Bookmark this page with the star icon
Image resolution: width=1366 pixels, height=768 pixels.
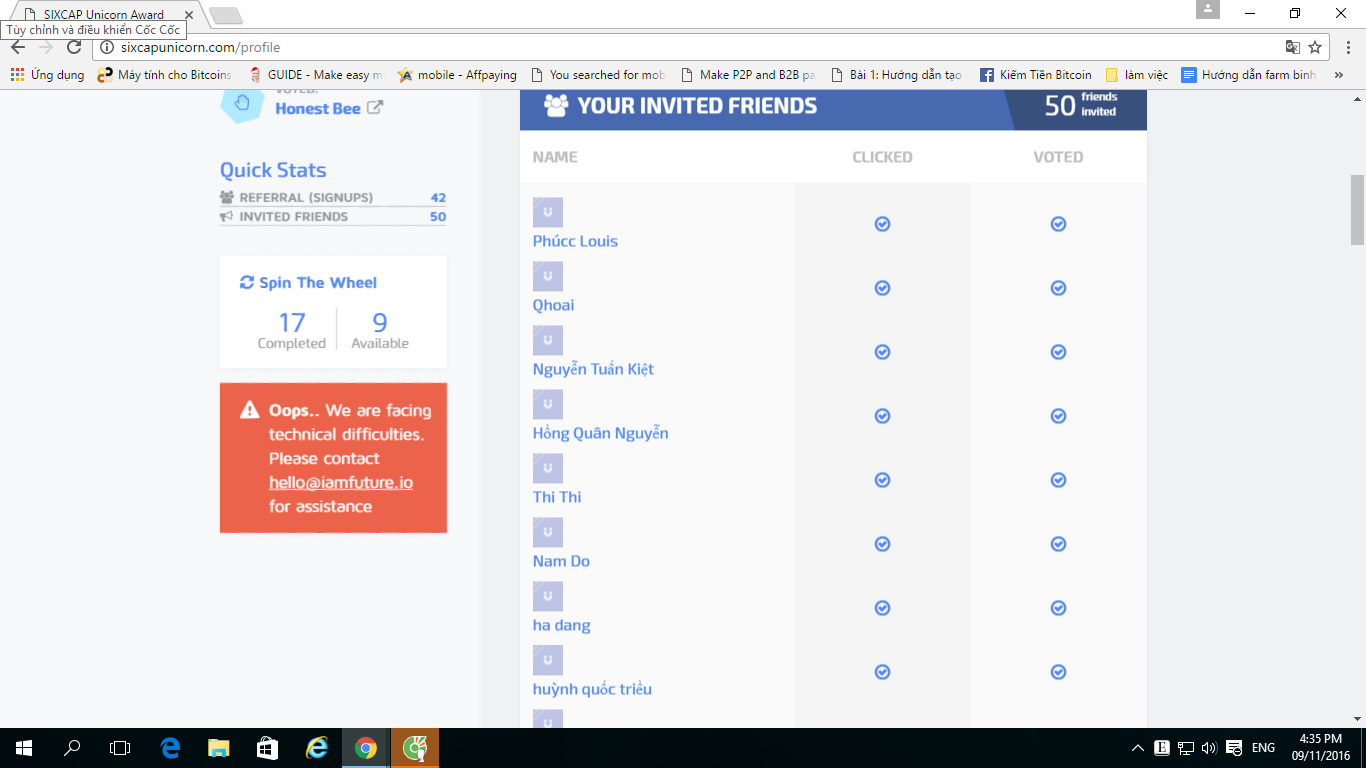(x=1315, y=47)
